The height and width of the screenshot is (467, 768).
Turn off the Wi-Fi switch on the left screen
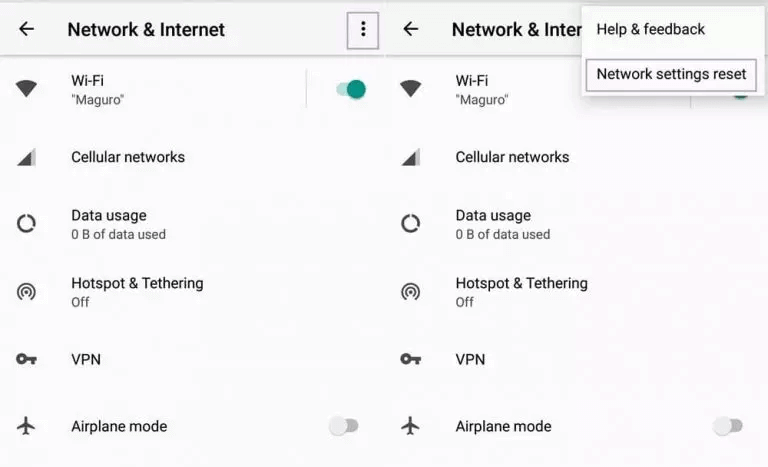point(351,89)
